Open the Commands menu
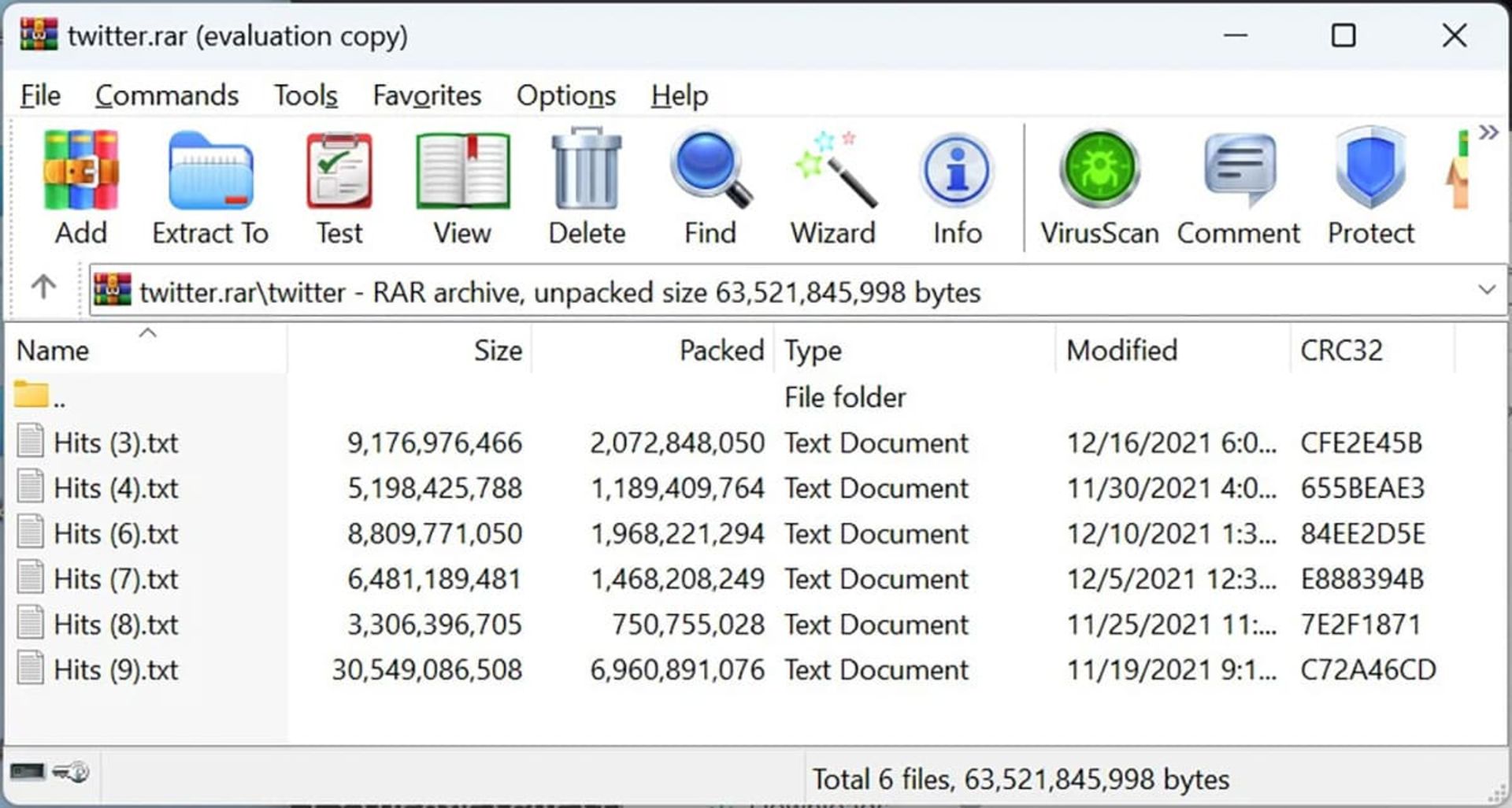 166,95
